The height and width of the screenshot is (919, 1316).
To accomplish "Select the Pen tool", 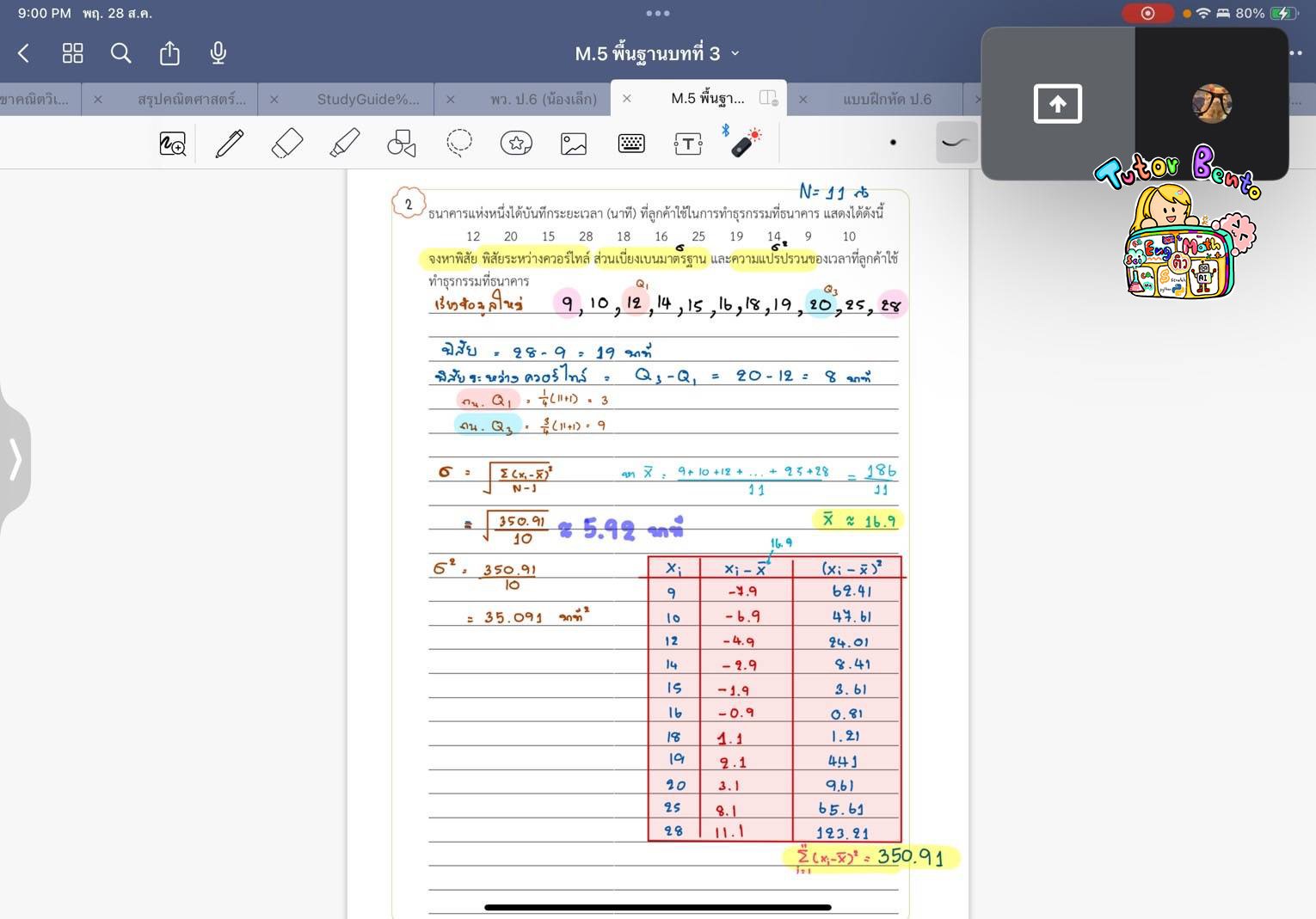I will point(229,144).
